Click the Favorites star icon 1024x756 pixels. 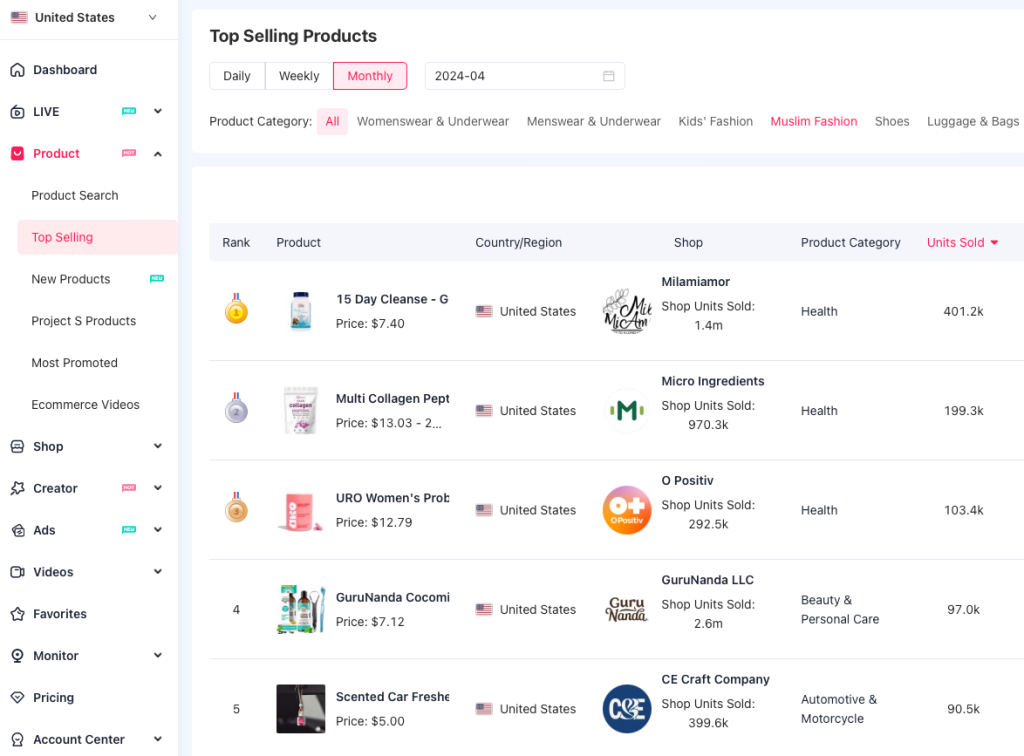coord(17,614)
